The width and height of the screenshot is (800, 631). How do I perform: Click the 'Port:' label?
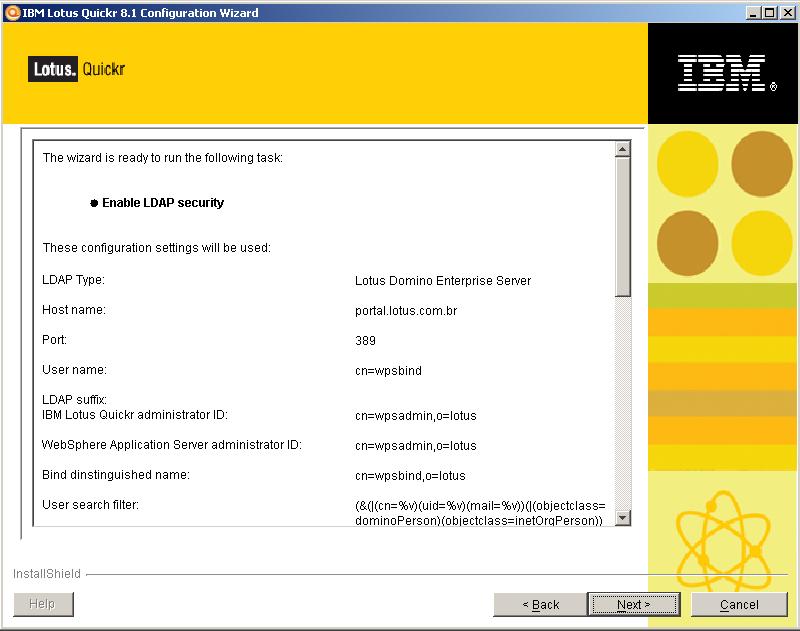click(55, 340)
